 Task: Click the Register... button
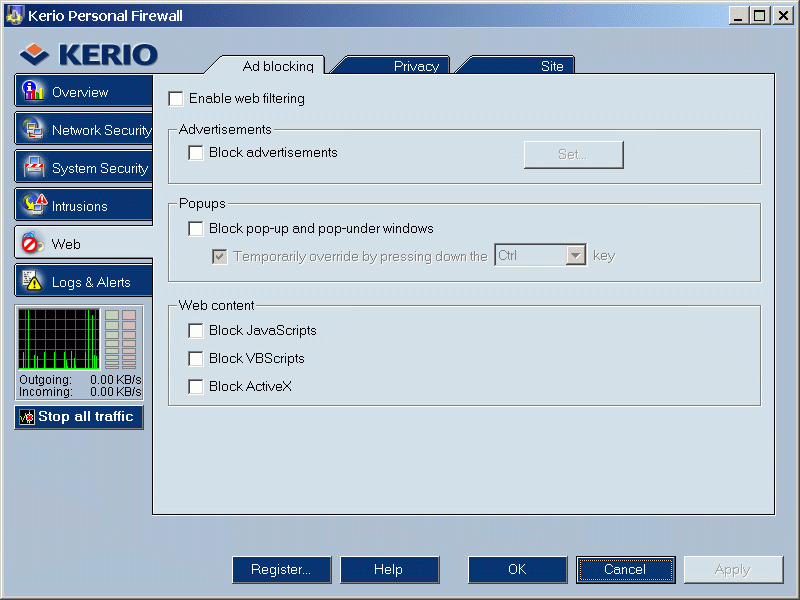click(282, 569)
